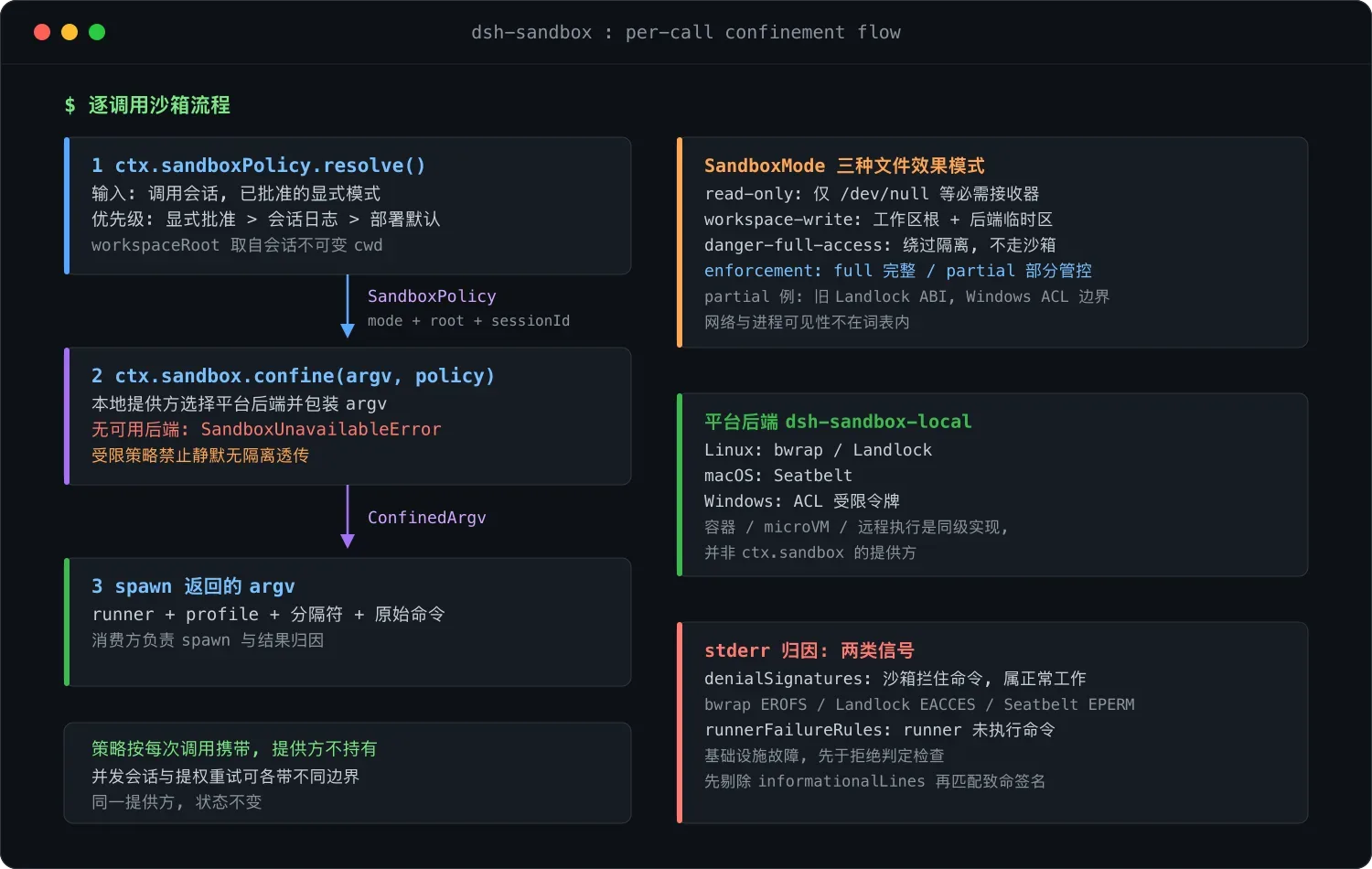Click the heading "SandboxMode 三种文件效果模式"
The width and height of the screenshot is (1372, 869).
(x=844, y=166)
